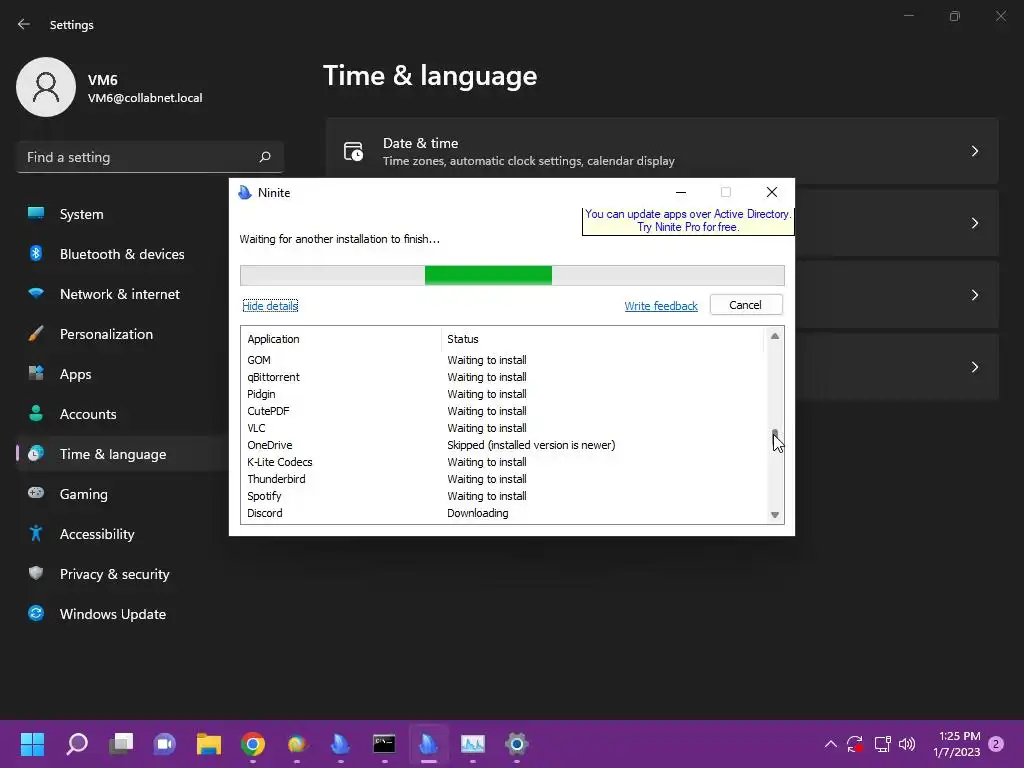Image resolution: width=1024 pixels, height=768 pixels.
Task: Switch to active Ninite taskbar icon
Action: (x=428, y=743)
